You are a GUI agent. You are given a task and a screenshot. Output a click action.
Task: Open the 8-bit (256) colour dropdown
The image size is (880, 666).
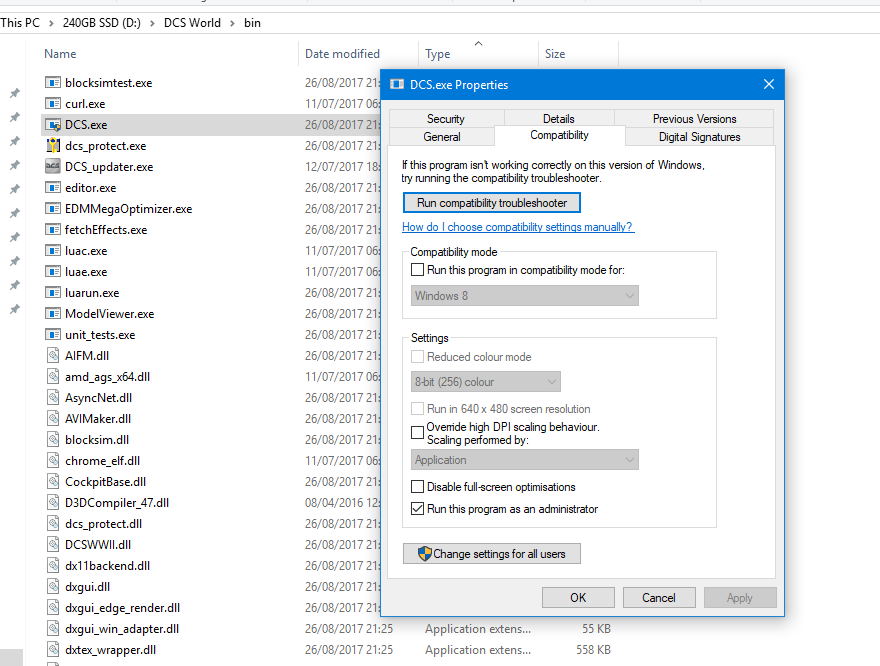click(485, 382)
